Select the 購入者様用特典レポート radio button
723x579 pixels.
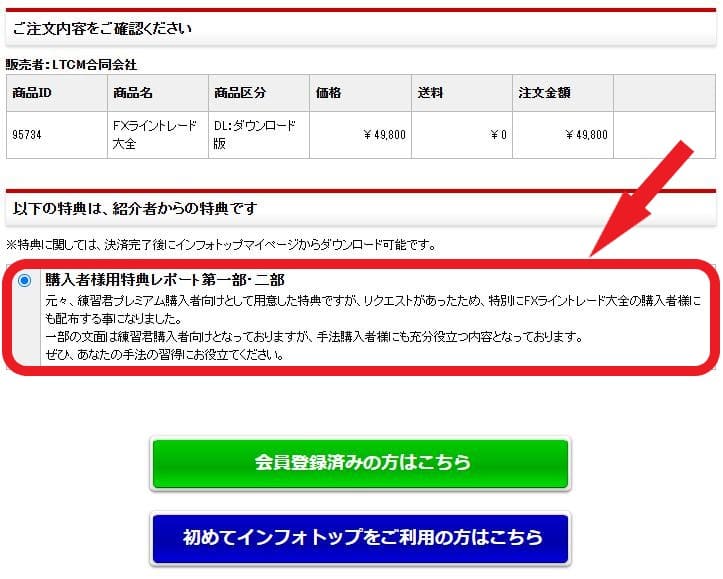coord(24,280)
